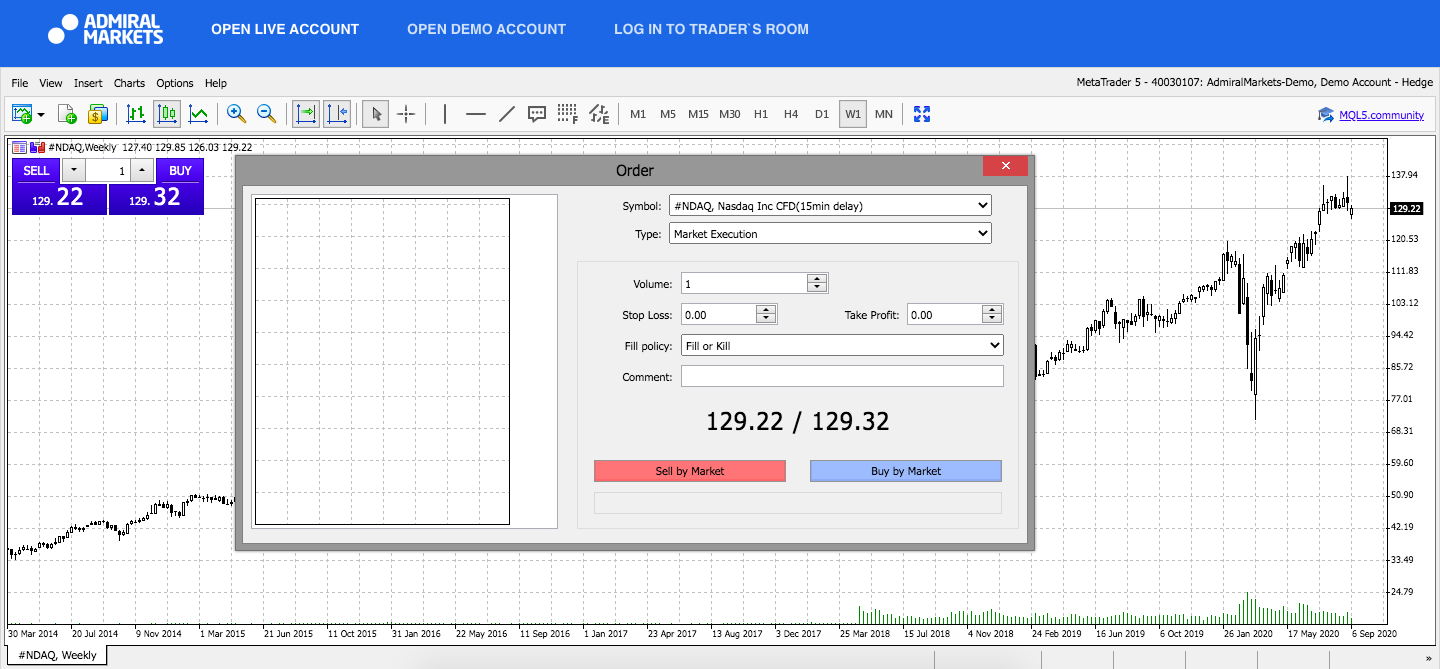Pick the trendline drawing tool
1440x669 pixels.
point(507,114)
